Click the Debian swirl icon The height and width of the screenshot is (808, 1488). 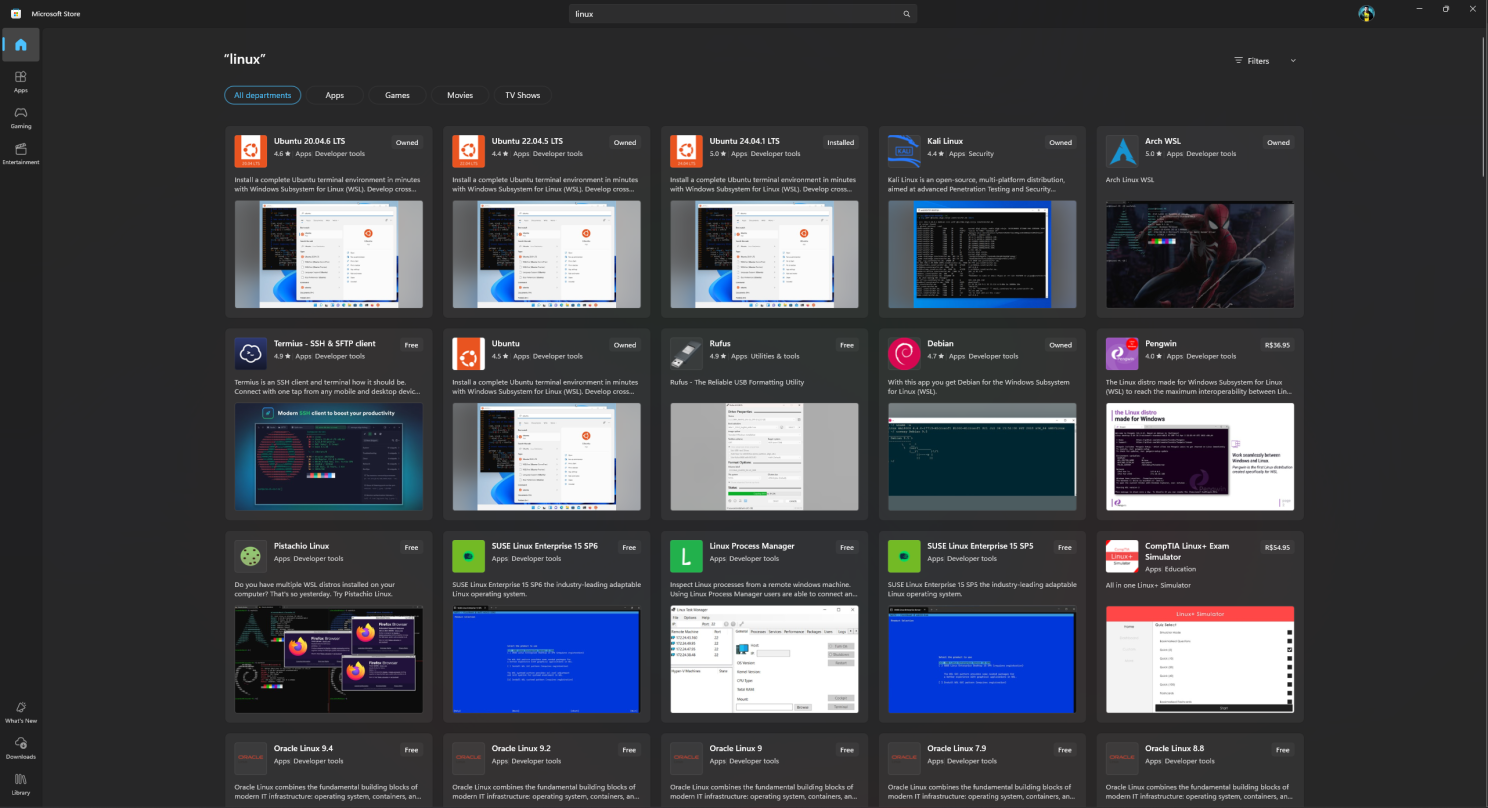coord(904,353)
